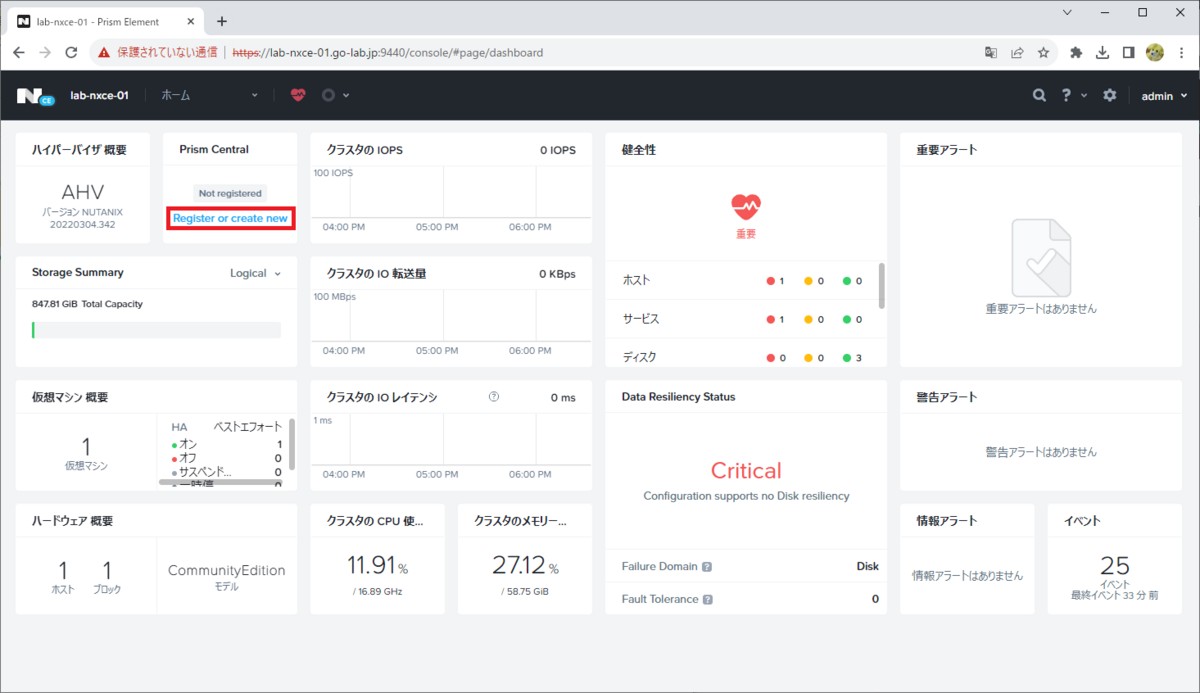Open the Logical storage view dropdown

click(256, 273)
